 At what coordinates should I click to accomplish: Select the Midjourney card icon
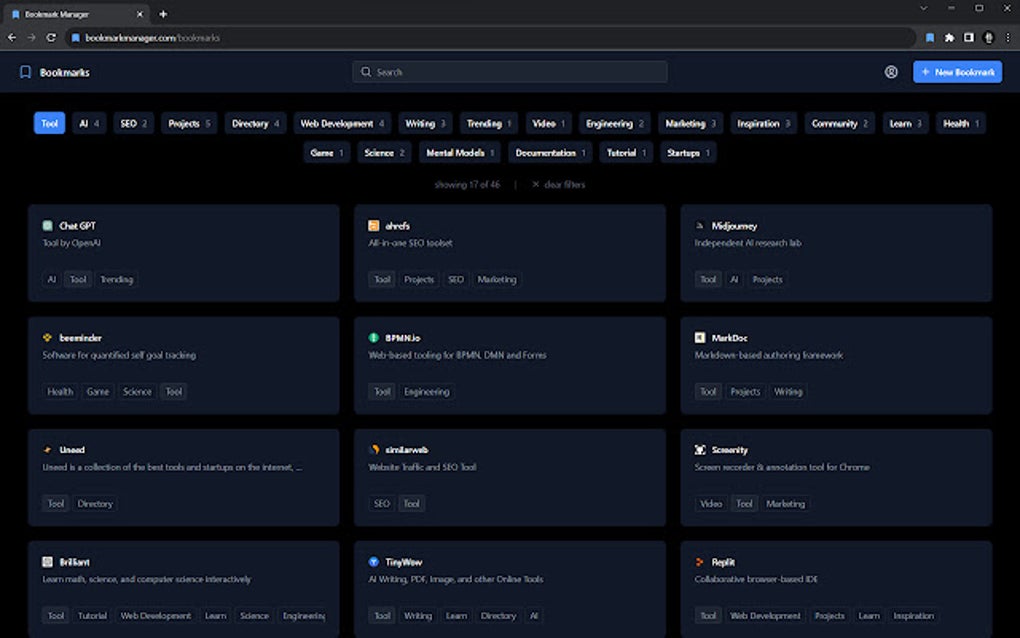tap(698, 225)
